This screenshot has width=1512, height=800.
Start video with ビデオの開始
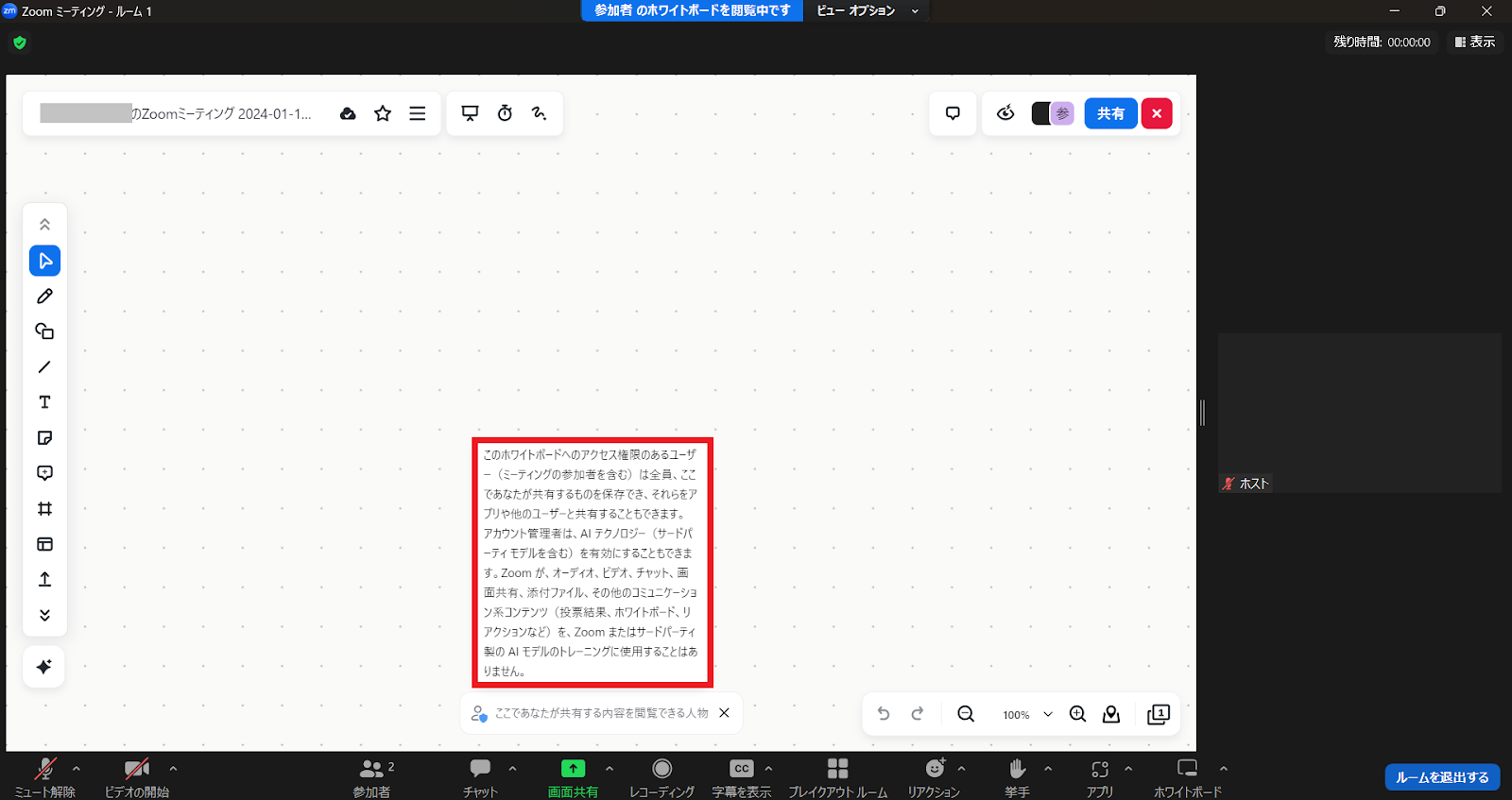[x=137, y=777]
